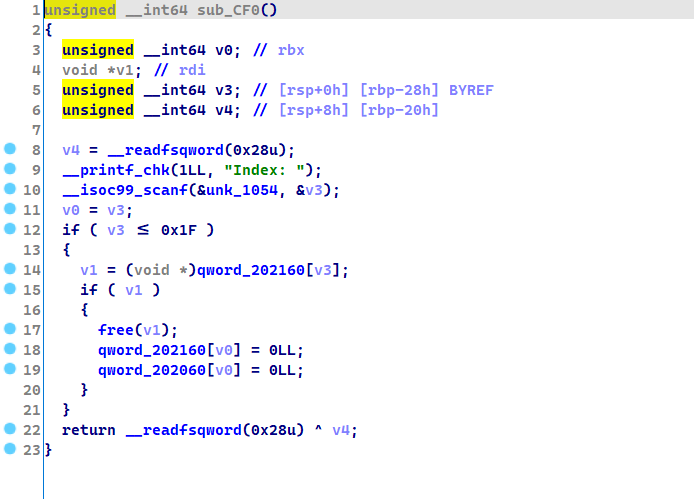Screen dimensions: 694x499
Task: Click the free function call
Action: click(116, 330)
